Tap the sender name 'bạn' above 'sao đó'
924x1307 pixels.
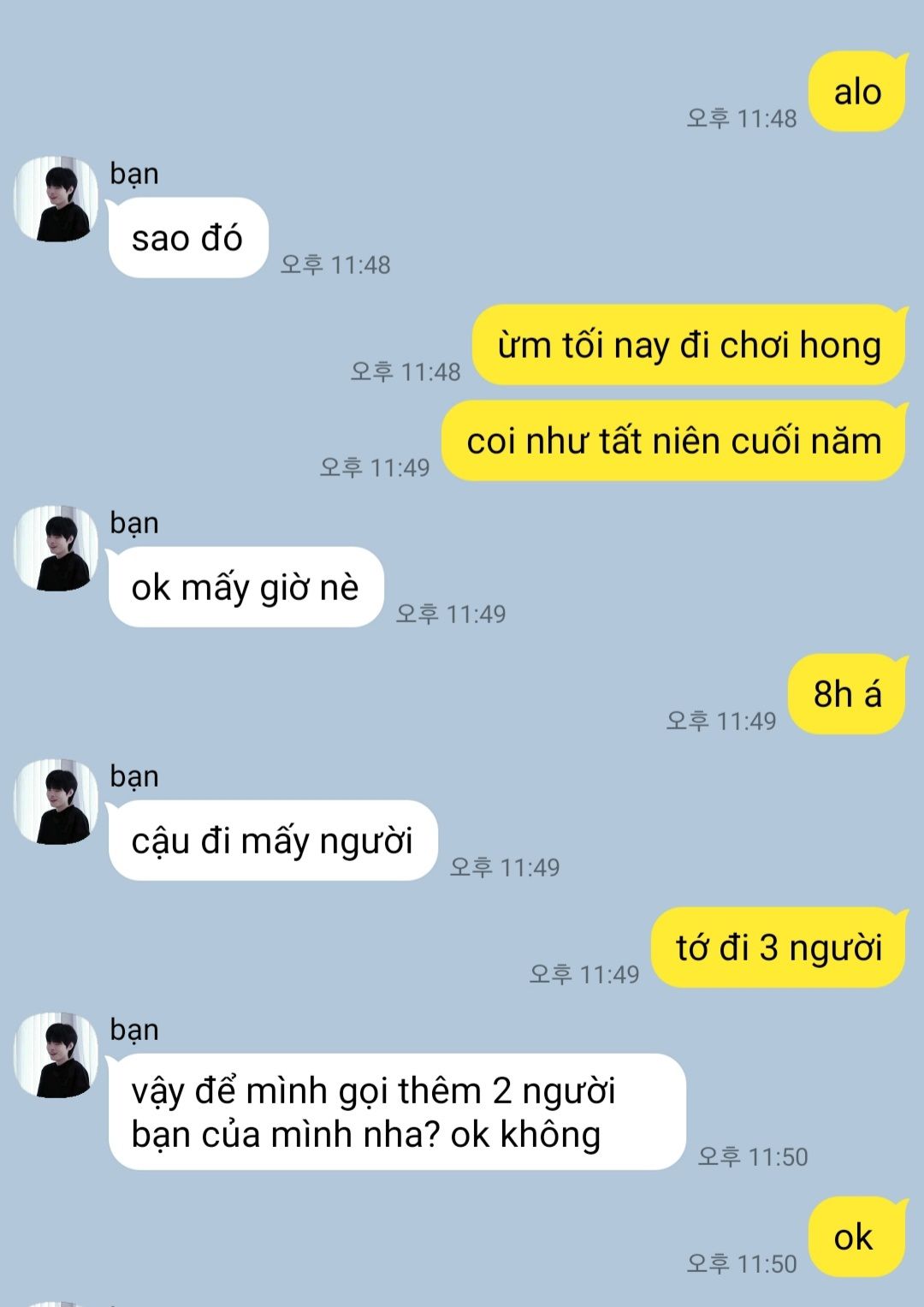click(134, 174)
